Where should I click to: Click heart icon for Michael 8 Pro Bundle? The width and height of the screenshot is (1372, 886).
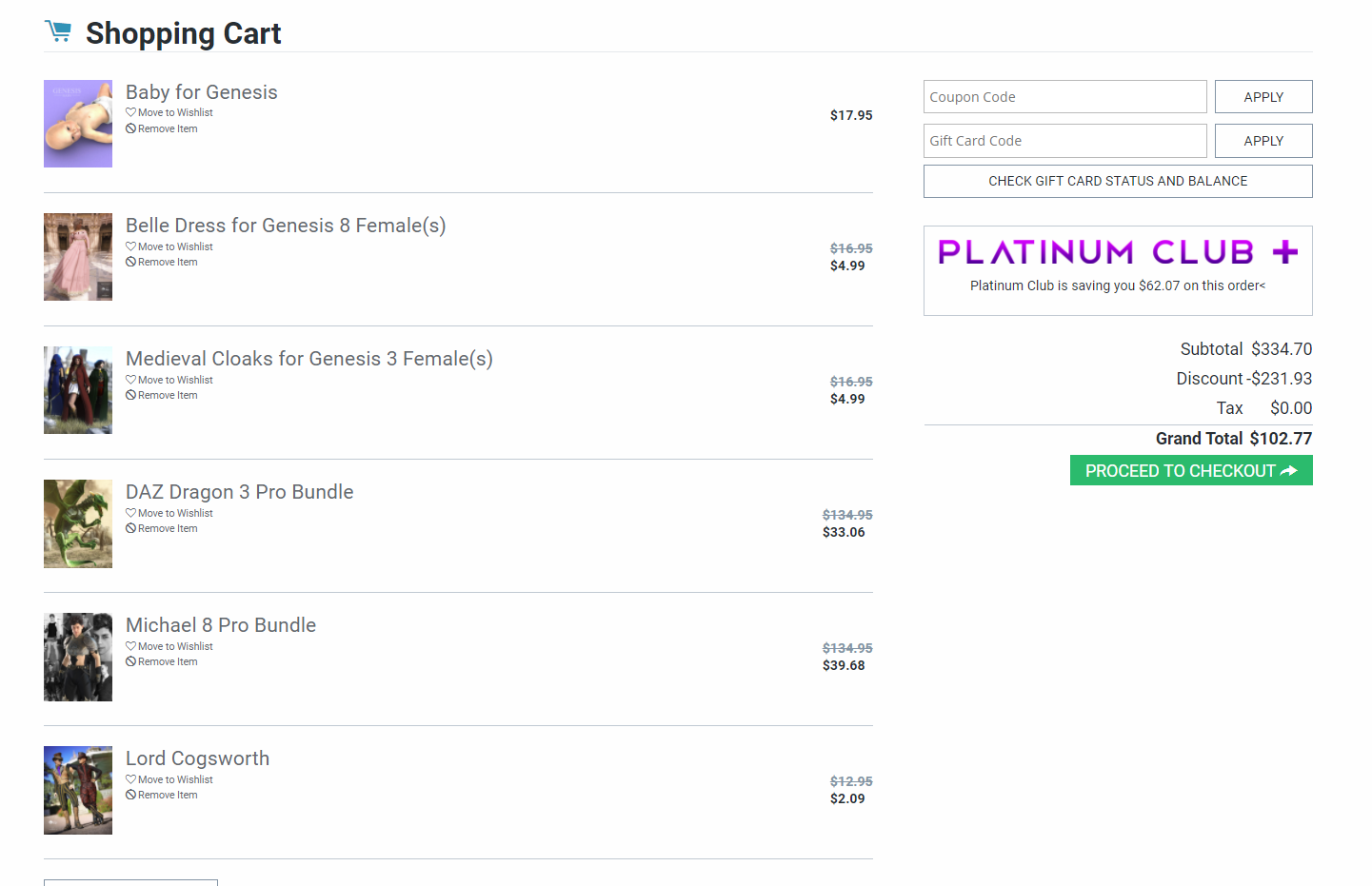pyautogui.click(x=130, y=646)
